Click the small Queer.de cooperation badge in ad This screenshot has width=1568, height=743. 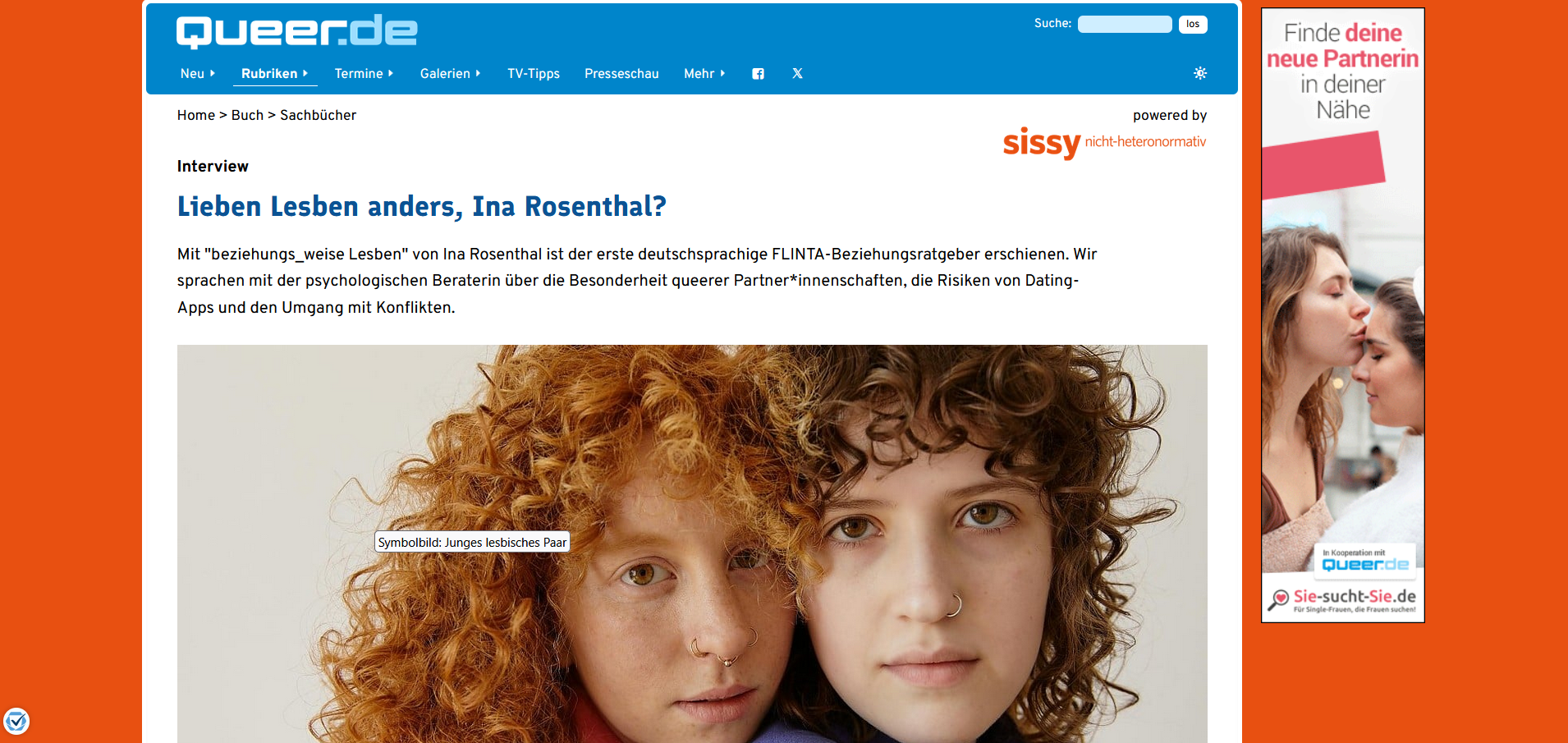click(1365, 560)
